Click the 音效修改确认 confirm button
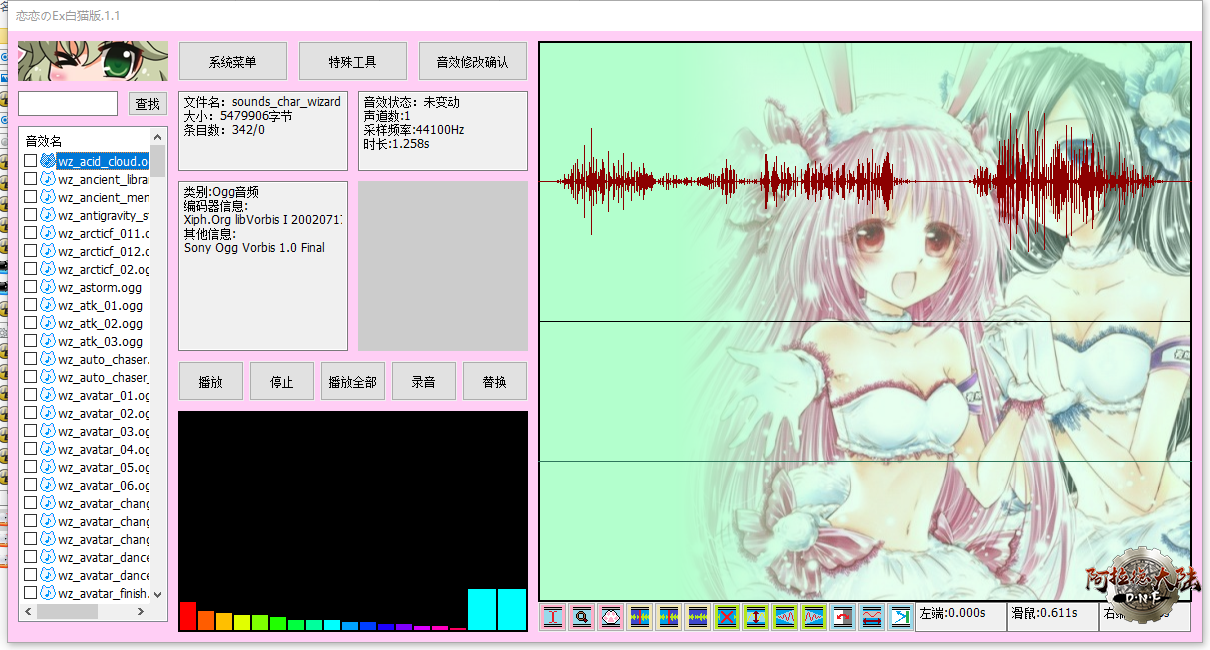The width and height of the screenshot is (1210, 650). 472,62
